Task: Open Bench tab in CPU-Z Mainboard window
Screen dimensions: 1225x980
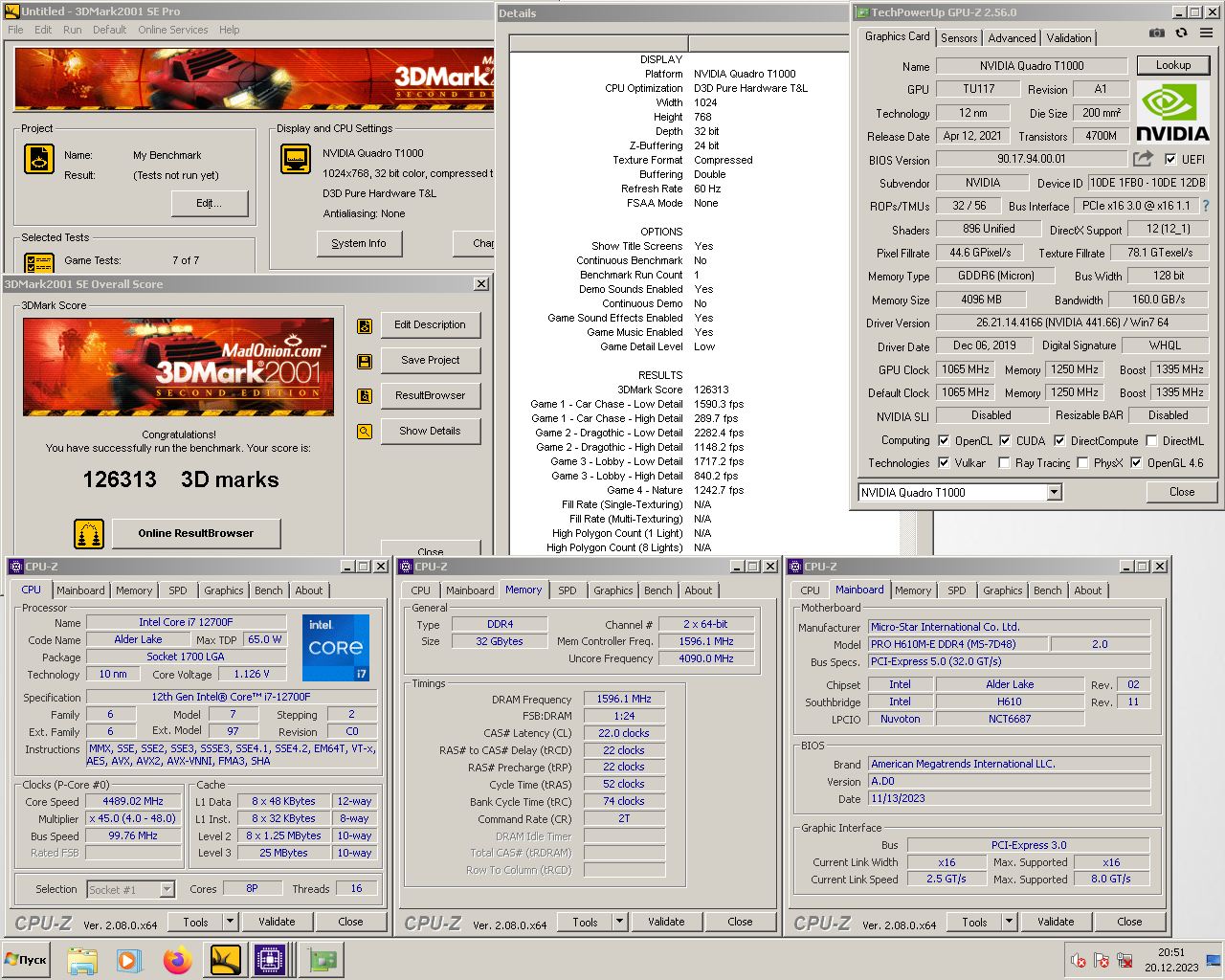Action: [1047, 590]
